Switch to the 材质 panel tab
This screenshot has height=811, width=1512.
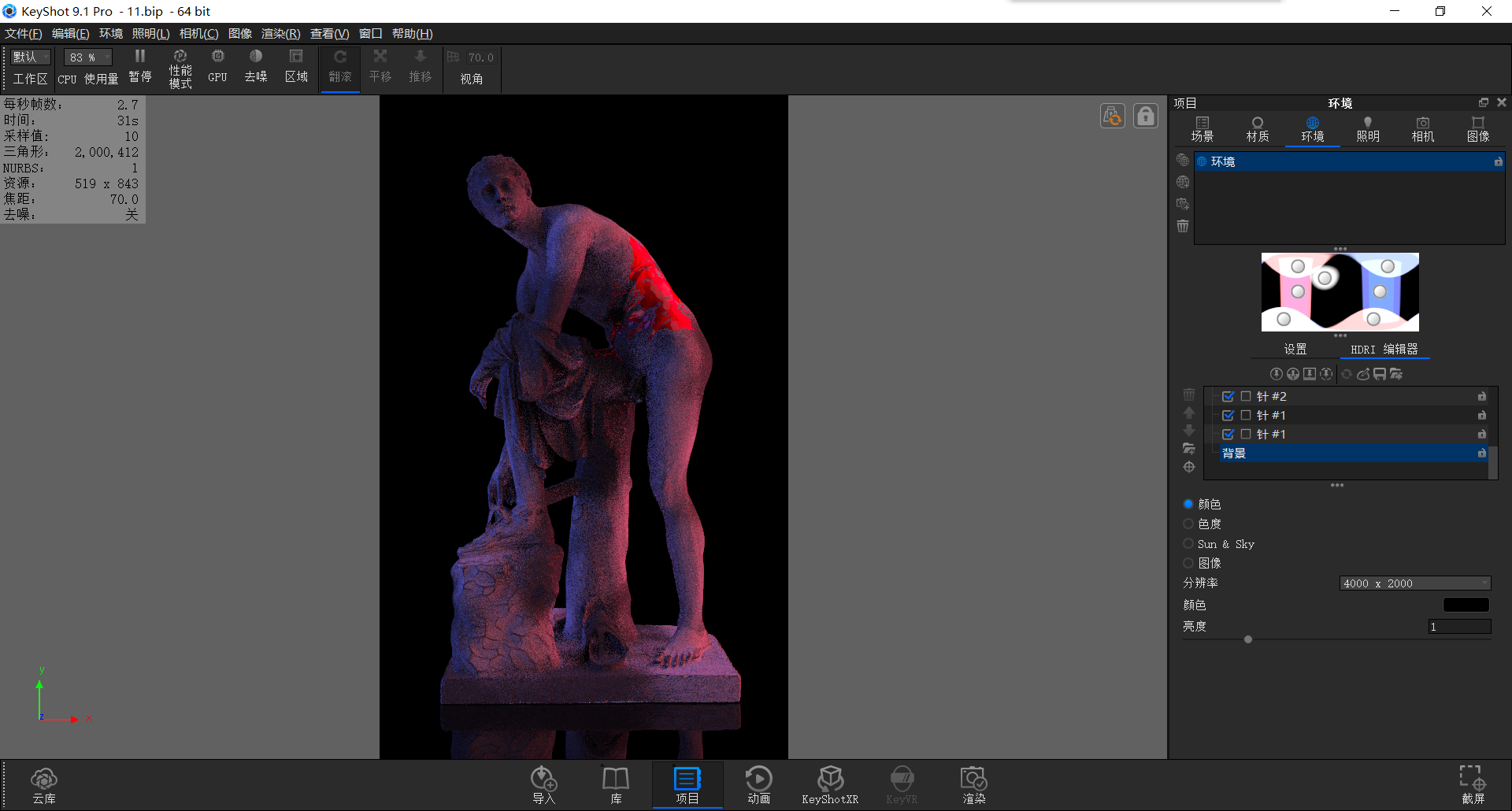1256,128
